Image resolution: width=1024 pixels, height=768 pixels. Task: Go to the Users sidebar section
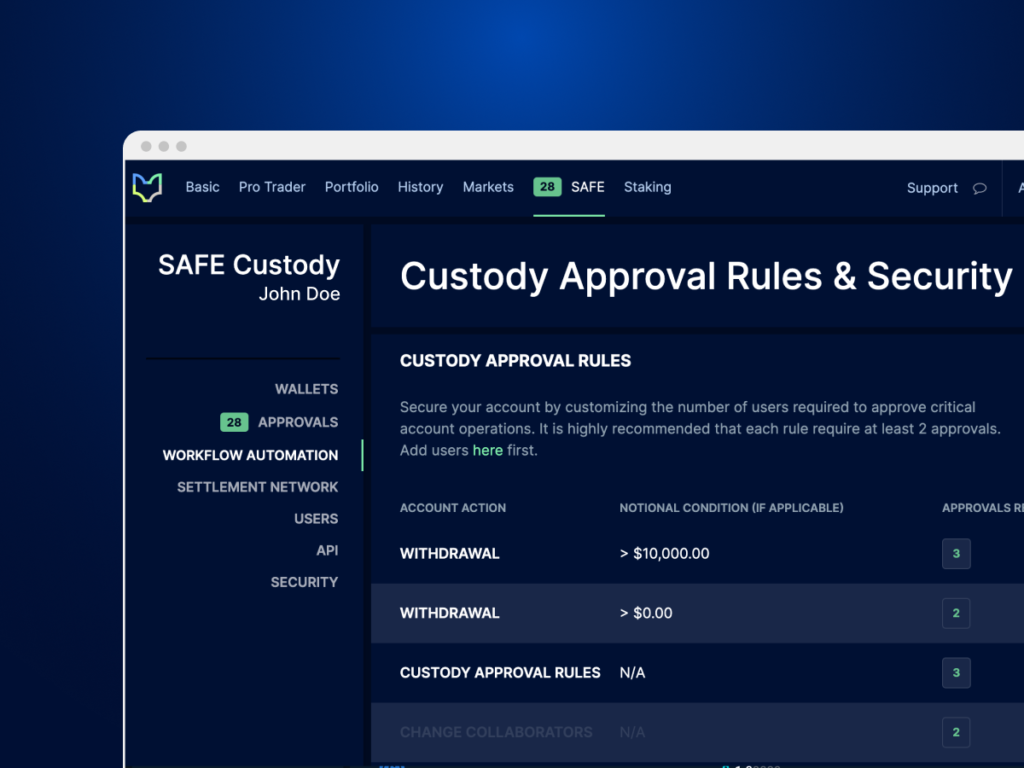[316, 518]
